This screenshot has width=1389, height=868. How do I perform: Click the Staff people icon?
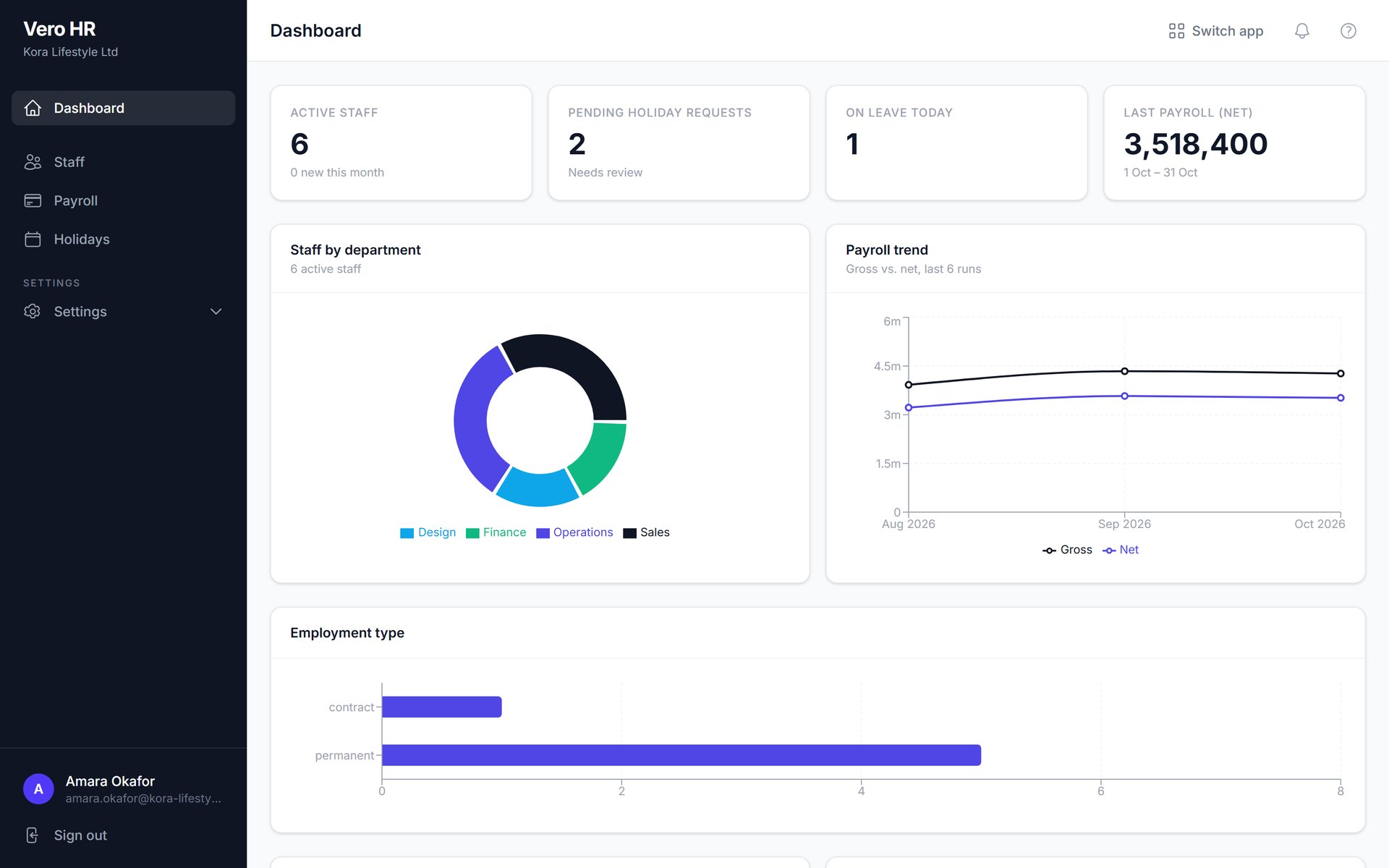(x=33, y=162)
